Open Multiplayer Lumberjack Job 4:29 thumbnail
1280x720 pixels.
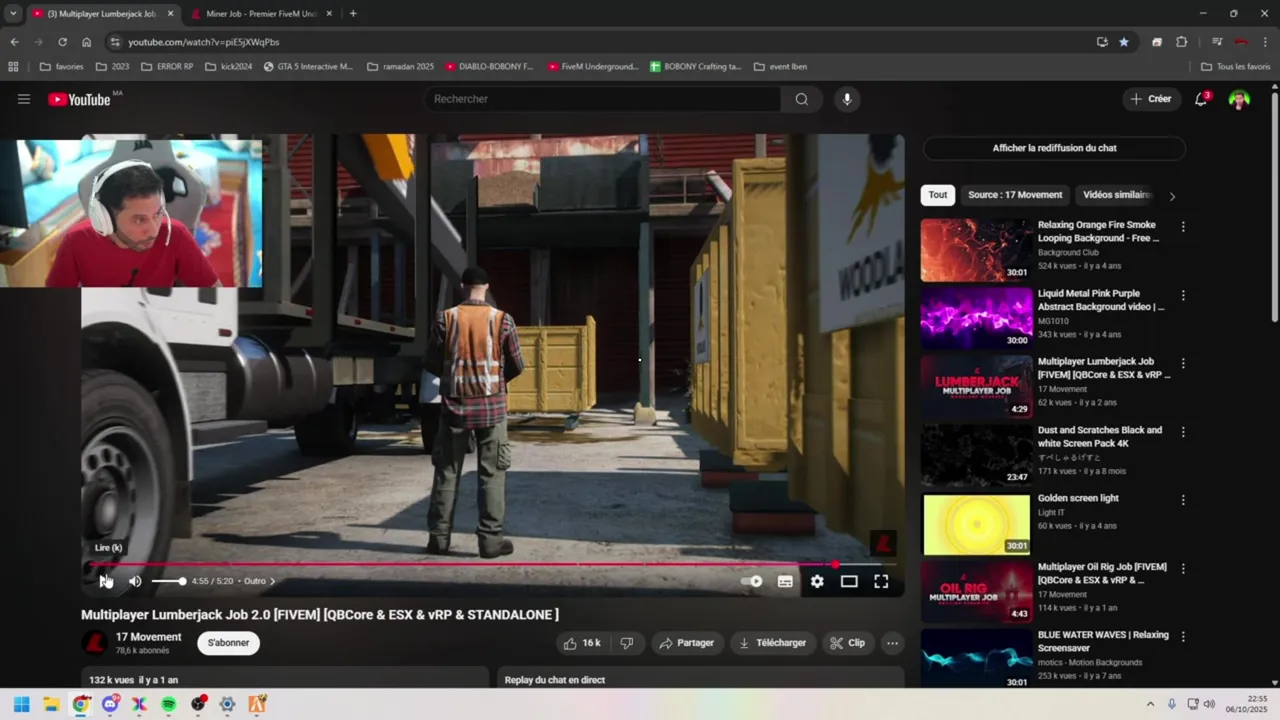point(976,387)
